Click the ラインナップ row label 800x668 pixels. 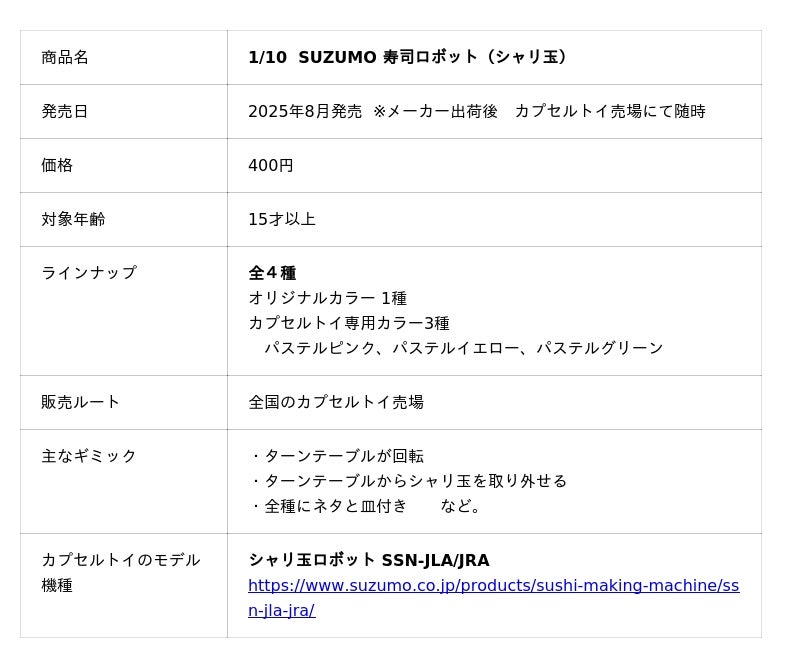89,273
